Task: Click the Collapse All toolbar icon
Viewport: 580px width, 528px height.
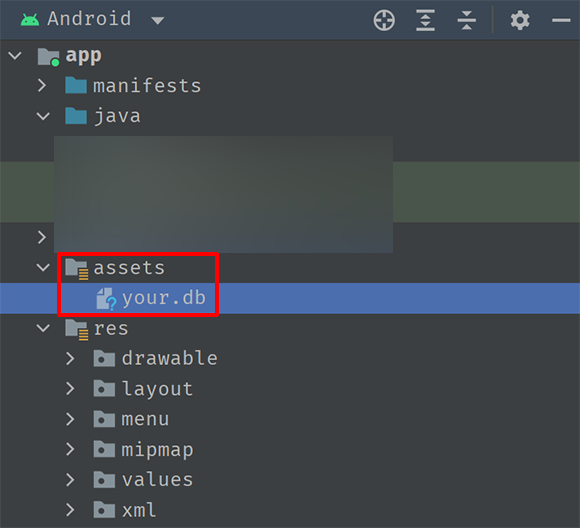Action: coord(466,20)
